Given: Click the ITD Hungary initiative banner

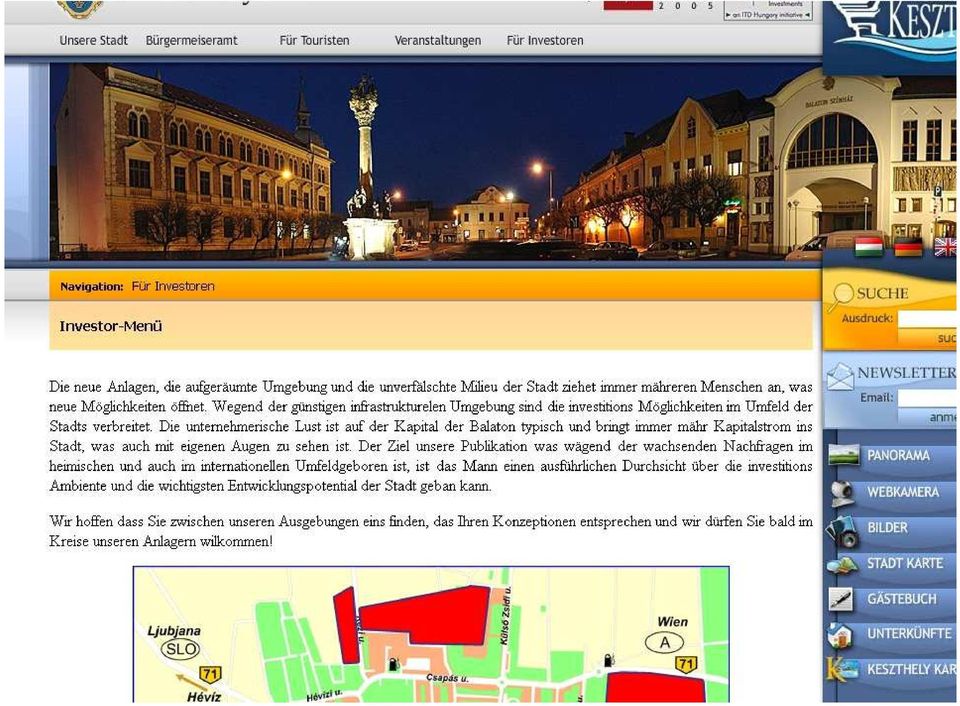Looking at the screenshot, I should pos(768,10).
